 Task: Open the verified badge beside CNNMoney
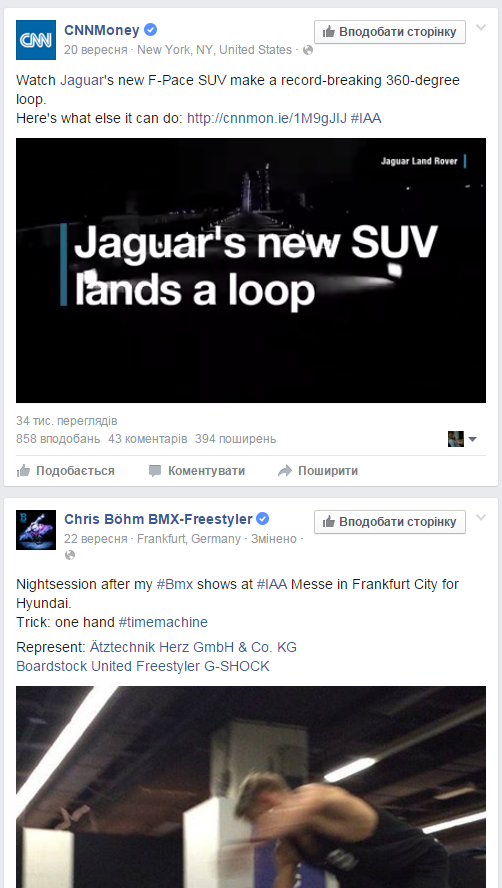pyautogui.click(x=150, y=30)
